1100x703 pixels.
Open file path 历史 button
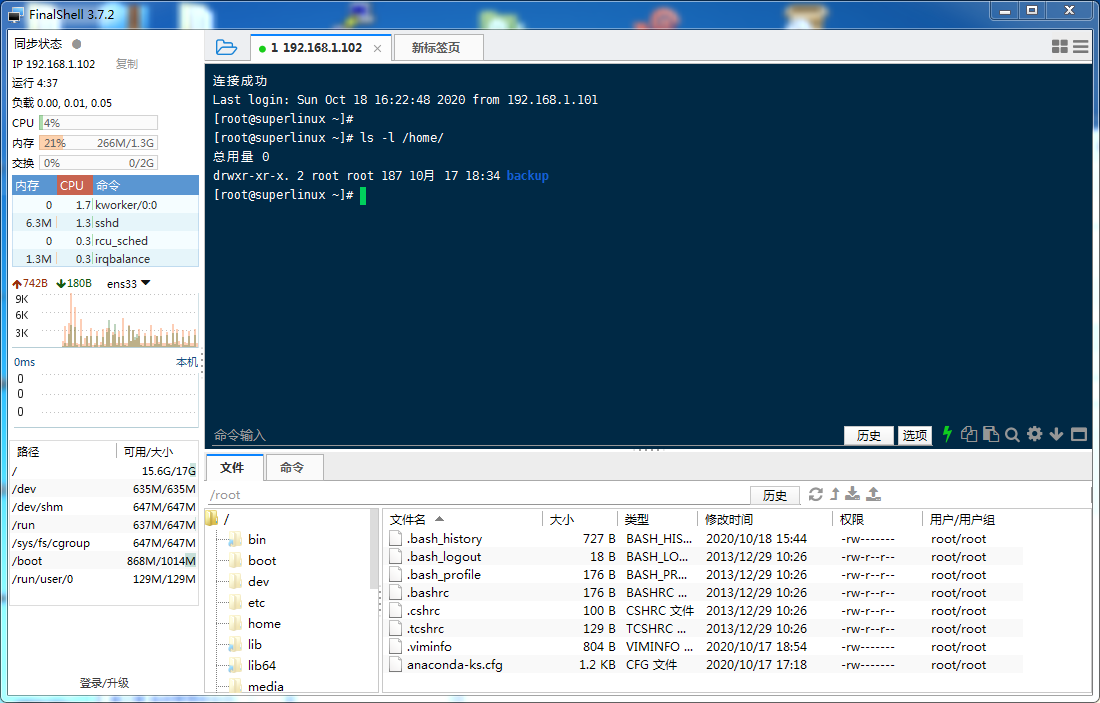774,495
